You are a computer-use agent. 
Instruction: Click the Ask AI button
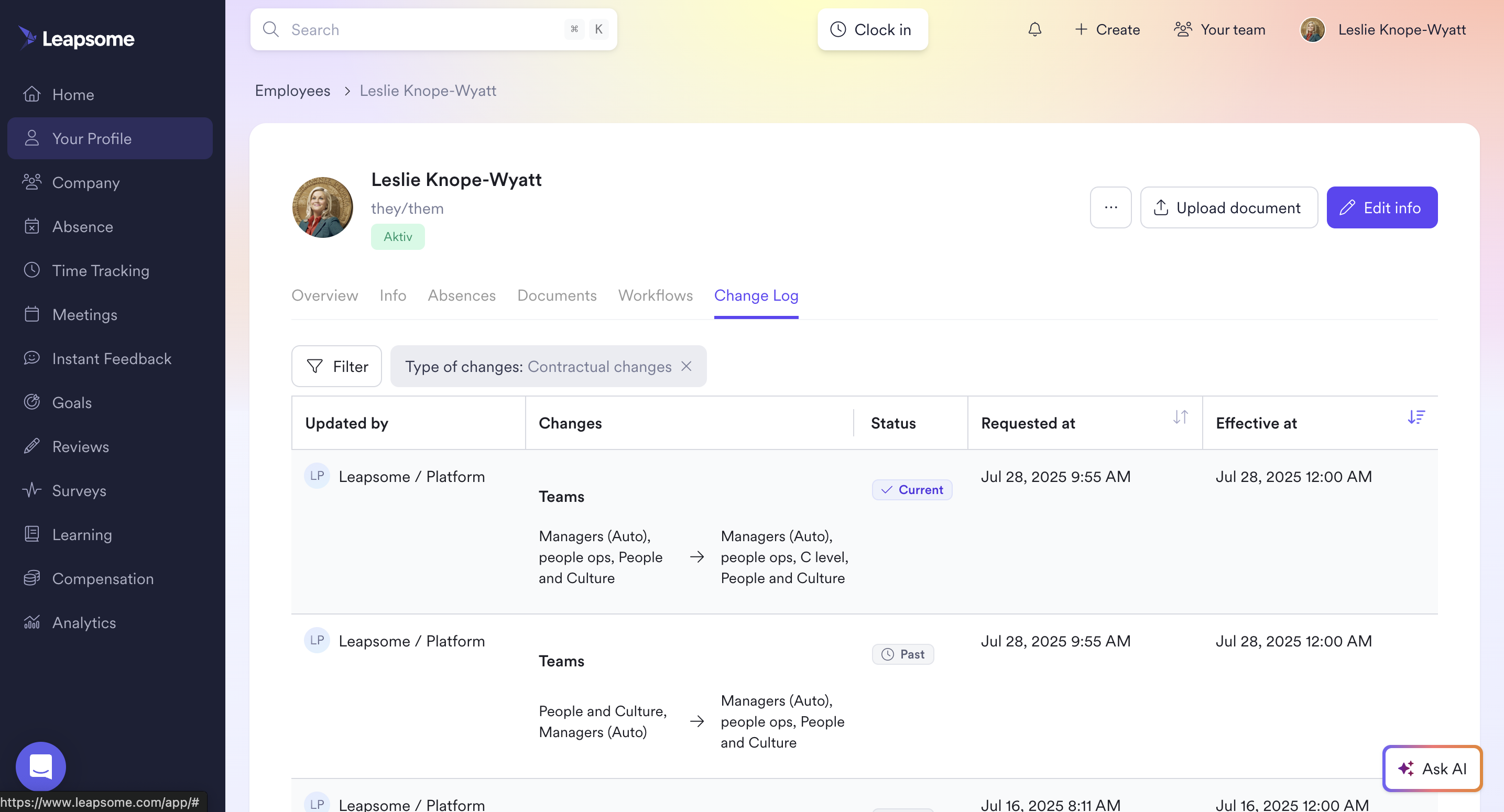point(1432,768)
